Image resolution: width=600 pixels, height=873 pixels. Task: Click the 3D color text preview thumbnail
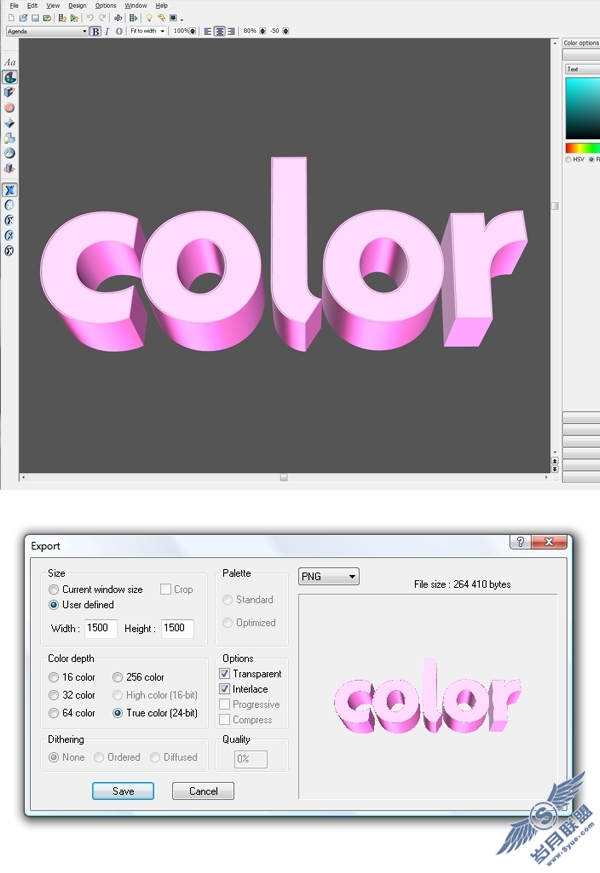pos(427,697)
